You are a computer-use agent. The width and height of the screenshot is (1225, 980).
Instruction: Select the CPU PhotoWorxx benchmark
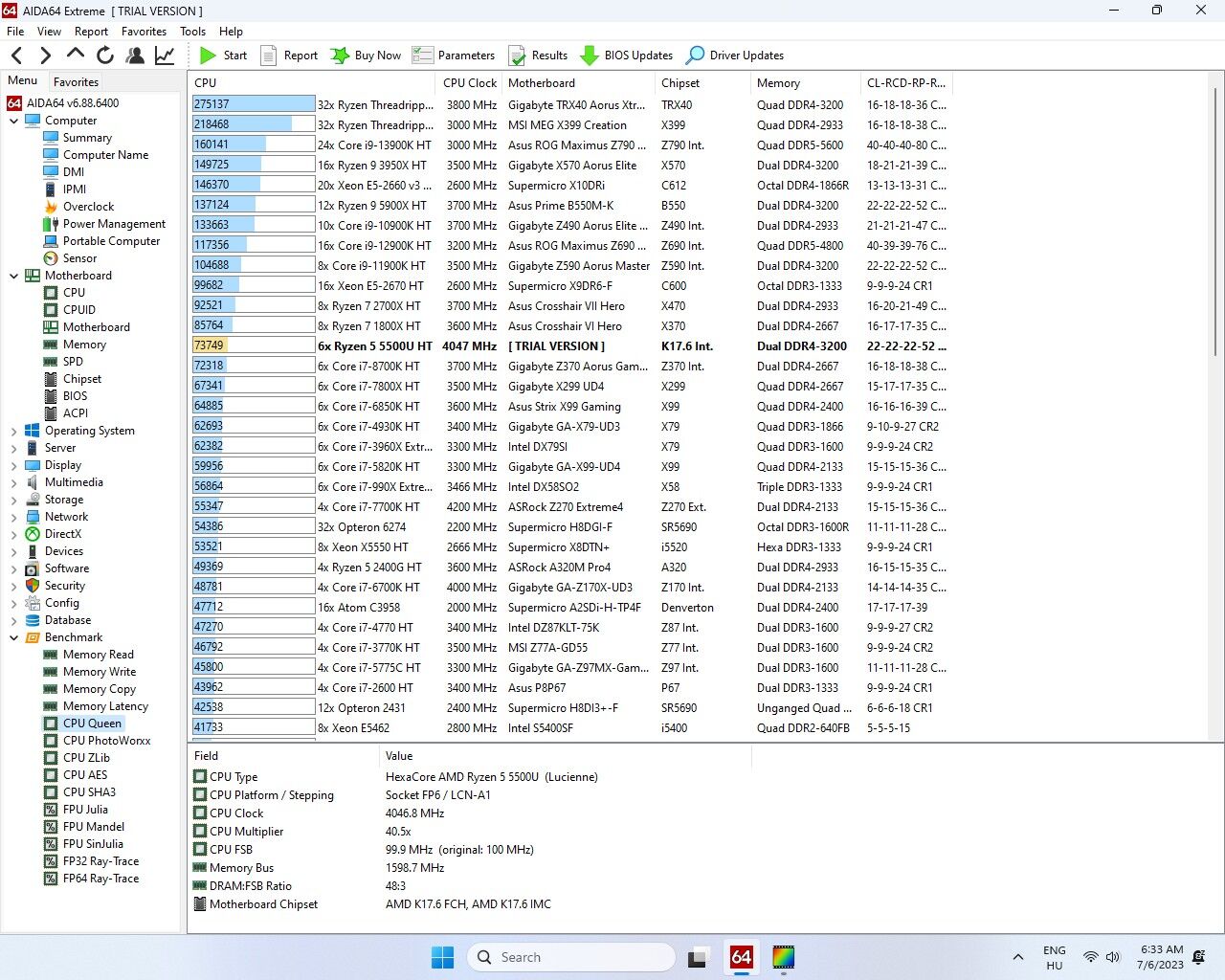pyautogui.click(x=106, y=741)
